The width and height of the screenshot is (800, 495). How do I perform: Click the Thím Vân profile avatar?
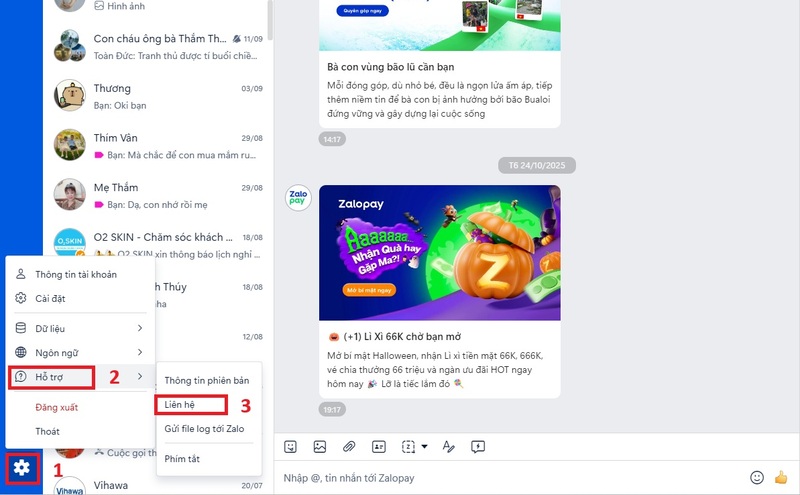click(69, 145)
